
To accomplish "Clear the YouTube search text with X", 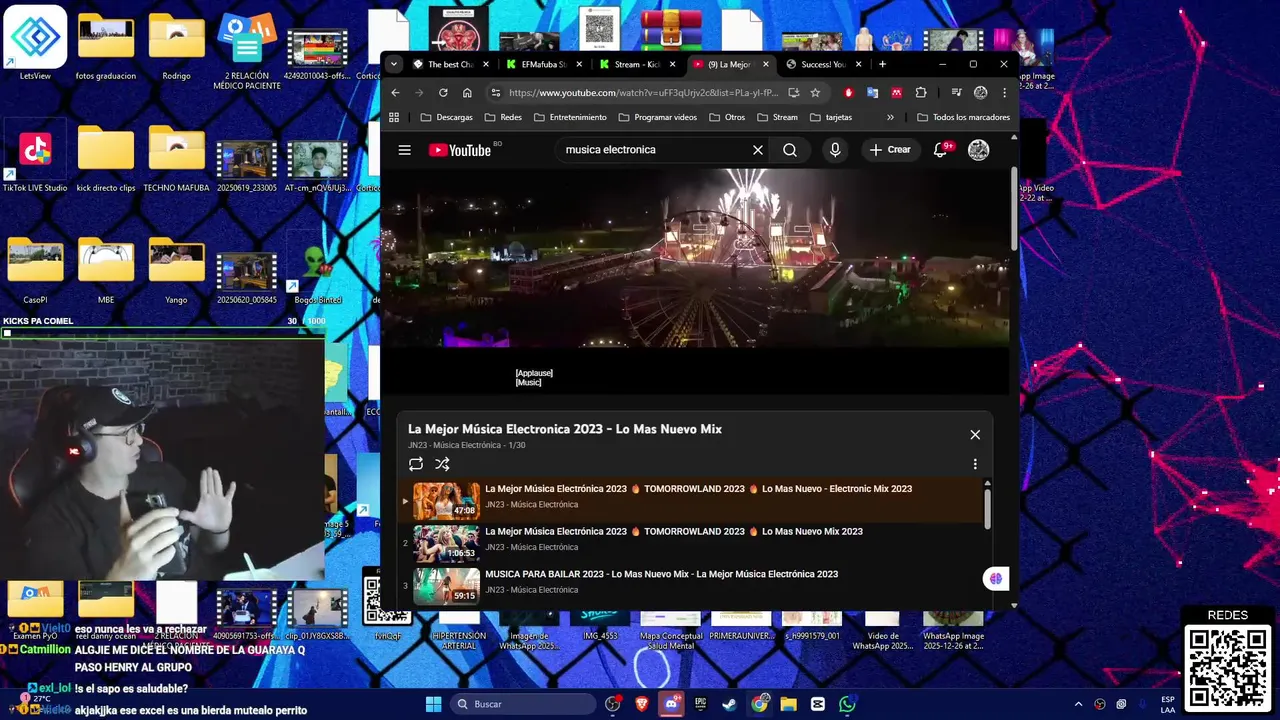I will coord(758,150).
